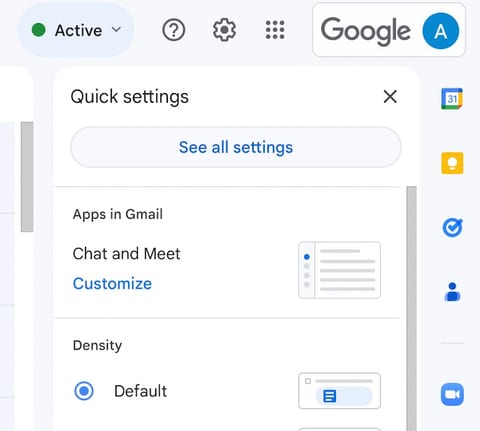Click See all settings button
Viewport: 480px width, 431px height.
(x=236, y=147)
